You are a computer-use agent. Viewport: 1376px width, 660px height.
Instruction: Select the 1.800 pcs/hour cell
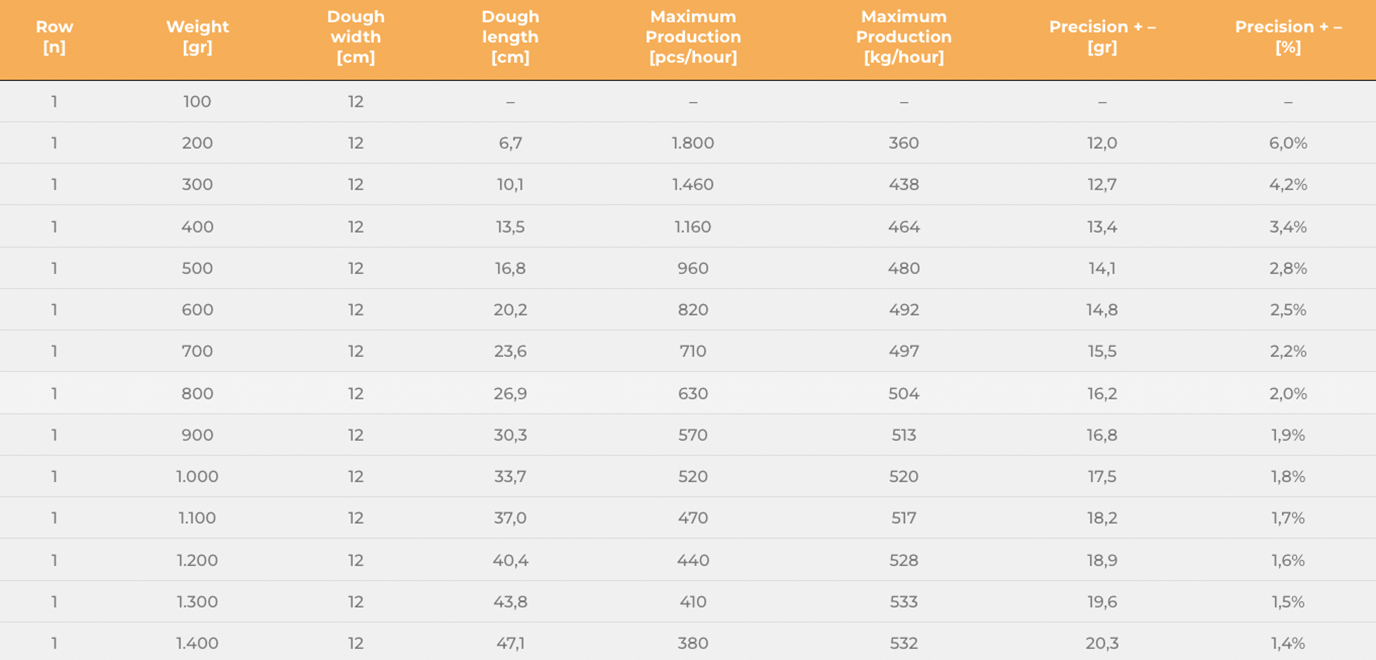(693, 143)
